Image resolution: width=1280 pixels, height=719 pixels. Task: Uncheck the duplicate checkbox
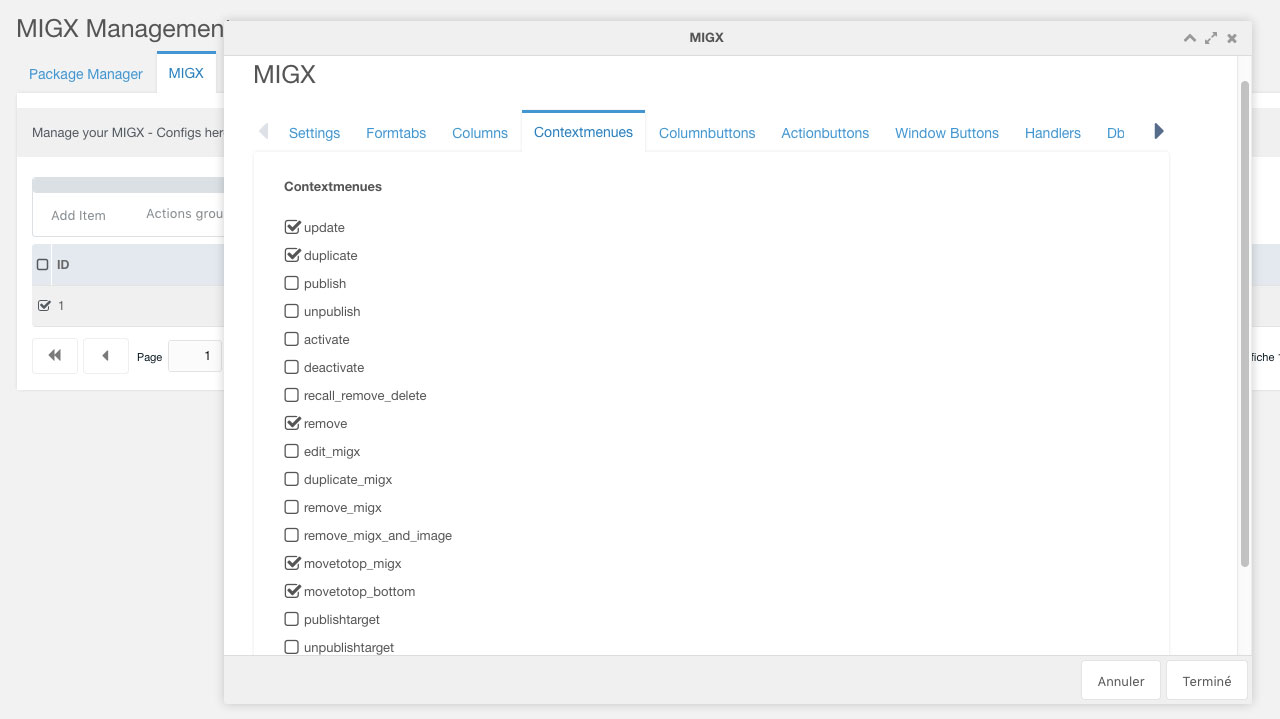click(x=292, y=255)
